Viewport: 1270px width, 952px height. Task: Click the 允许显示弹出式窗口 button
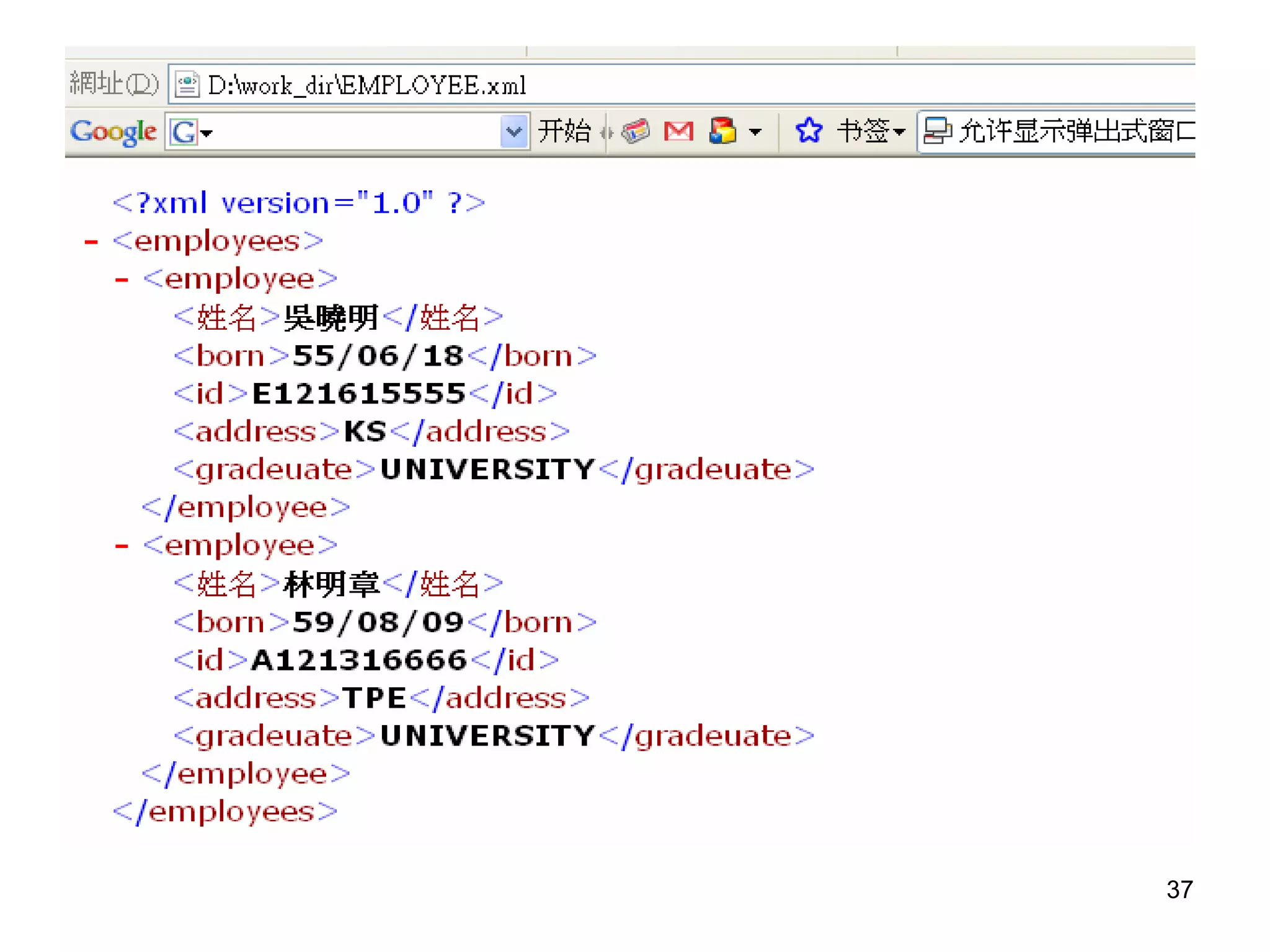(x=1077, y=131)
